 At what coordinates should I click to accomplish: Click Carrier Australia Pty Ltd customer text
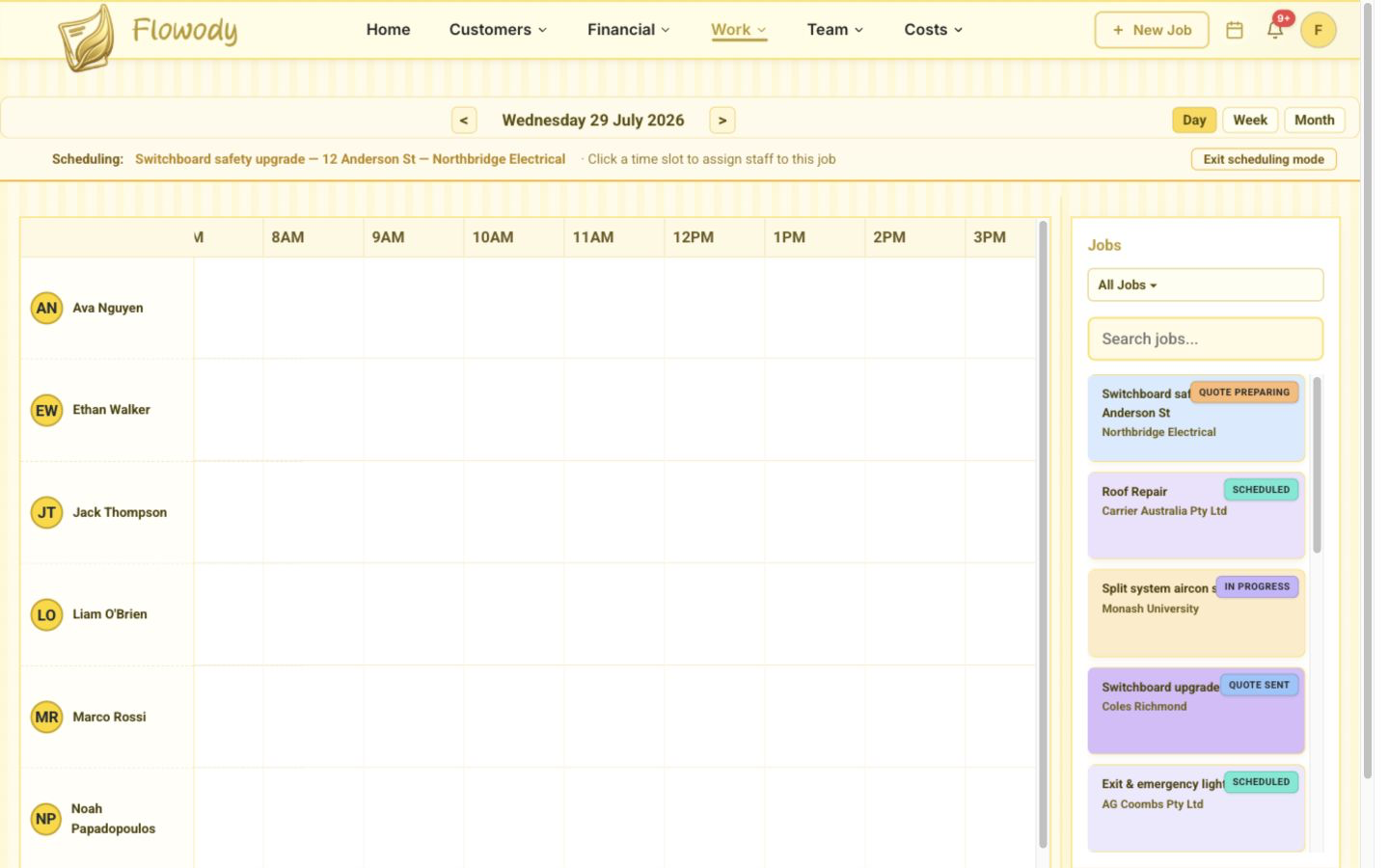tap(1164, 511)
